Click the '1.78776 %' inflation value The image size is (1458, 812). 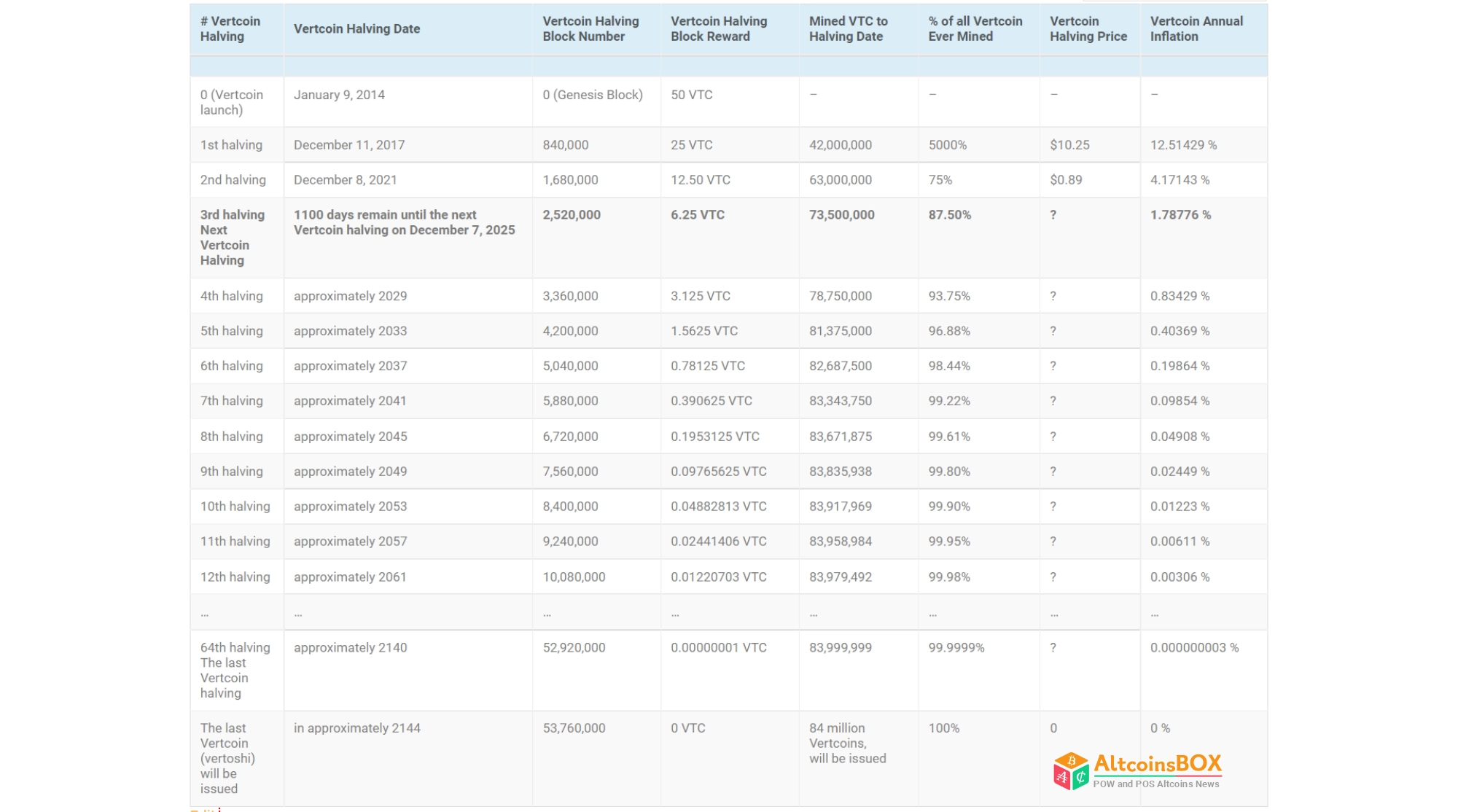click(1181, 215)
